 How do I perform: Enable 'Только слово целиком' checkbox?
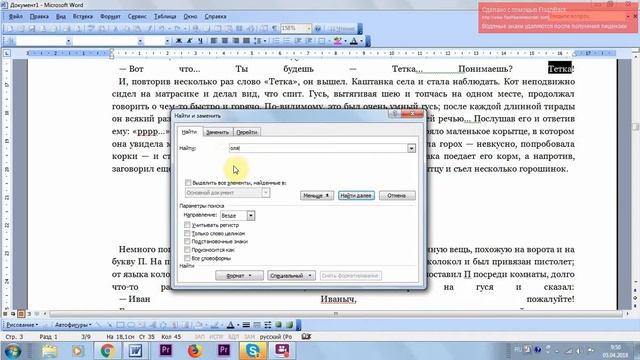click(x=187, y=233)
